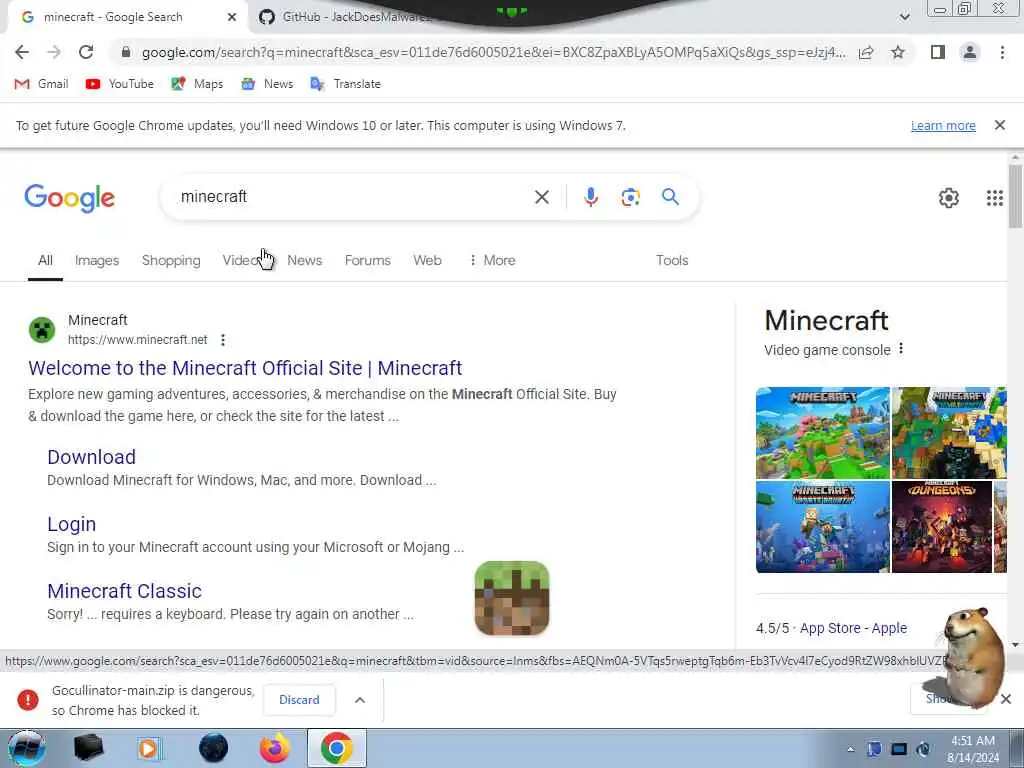This screenshot has width=1024, height=768.
Task: Open Google quick settings gear
Action: [948, 198]
